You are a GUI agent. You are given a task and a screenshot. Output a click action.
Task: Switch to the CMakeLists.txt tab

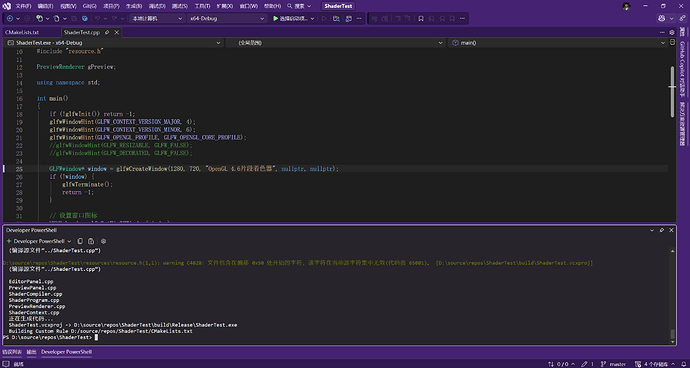[x=22, y=33]
